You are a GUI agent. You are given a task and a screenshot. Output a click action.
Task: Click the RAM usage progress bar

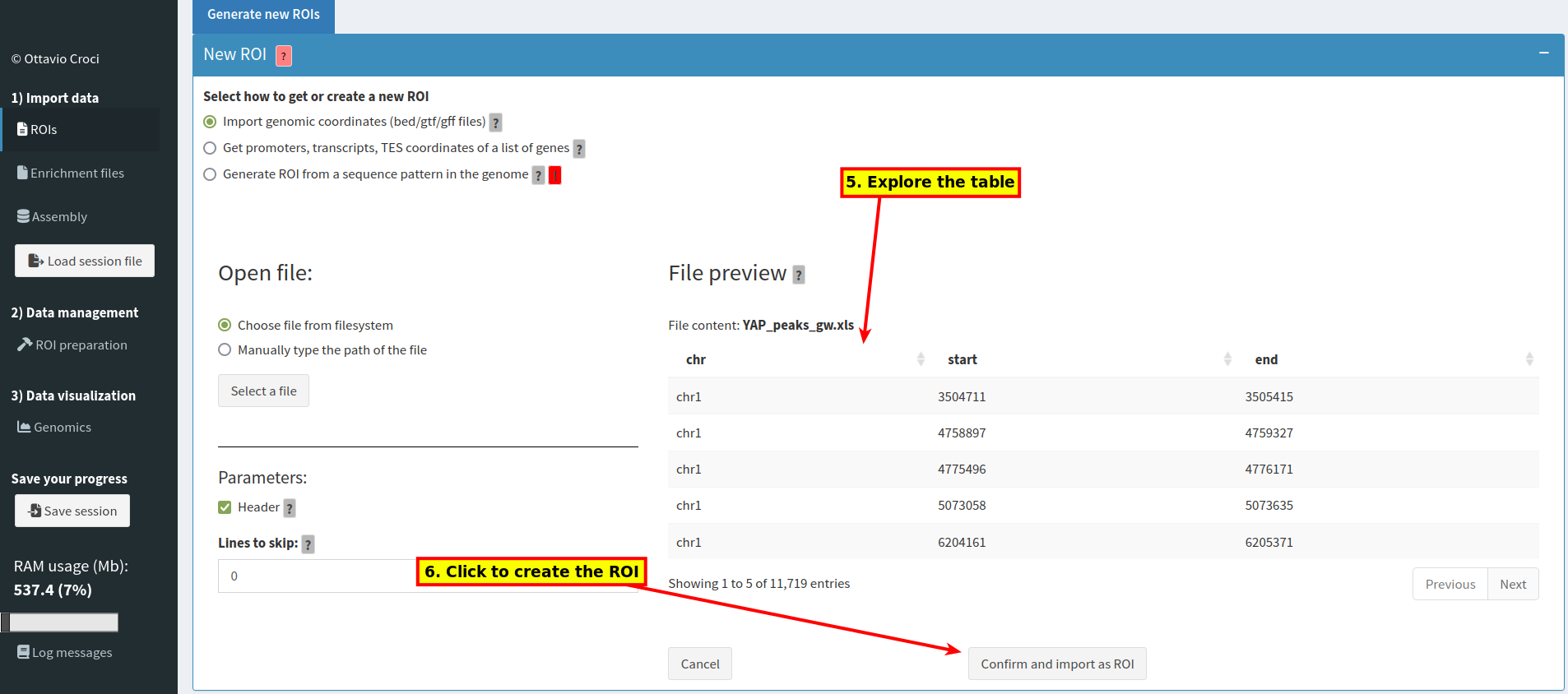[x=59, y=622]
